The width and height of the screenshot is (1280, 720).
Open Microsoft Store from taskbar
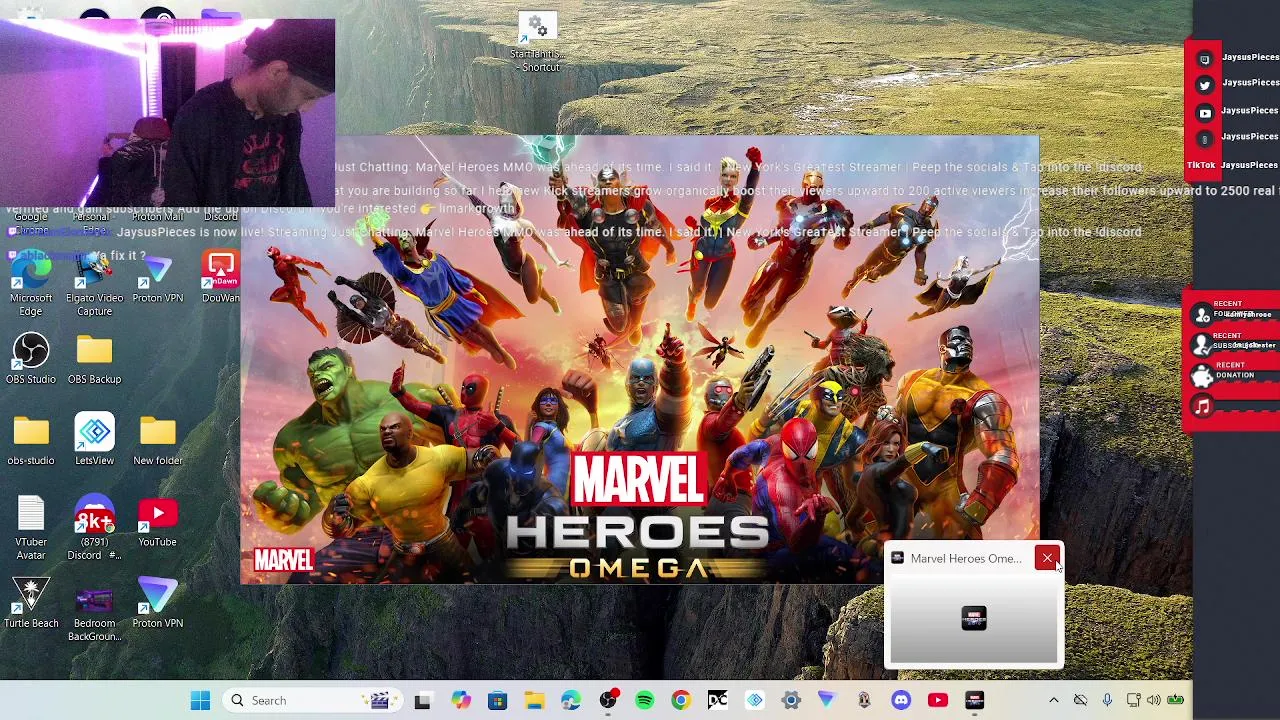tap(497, 700)
